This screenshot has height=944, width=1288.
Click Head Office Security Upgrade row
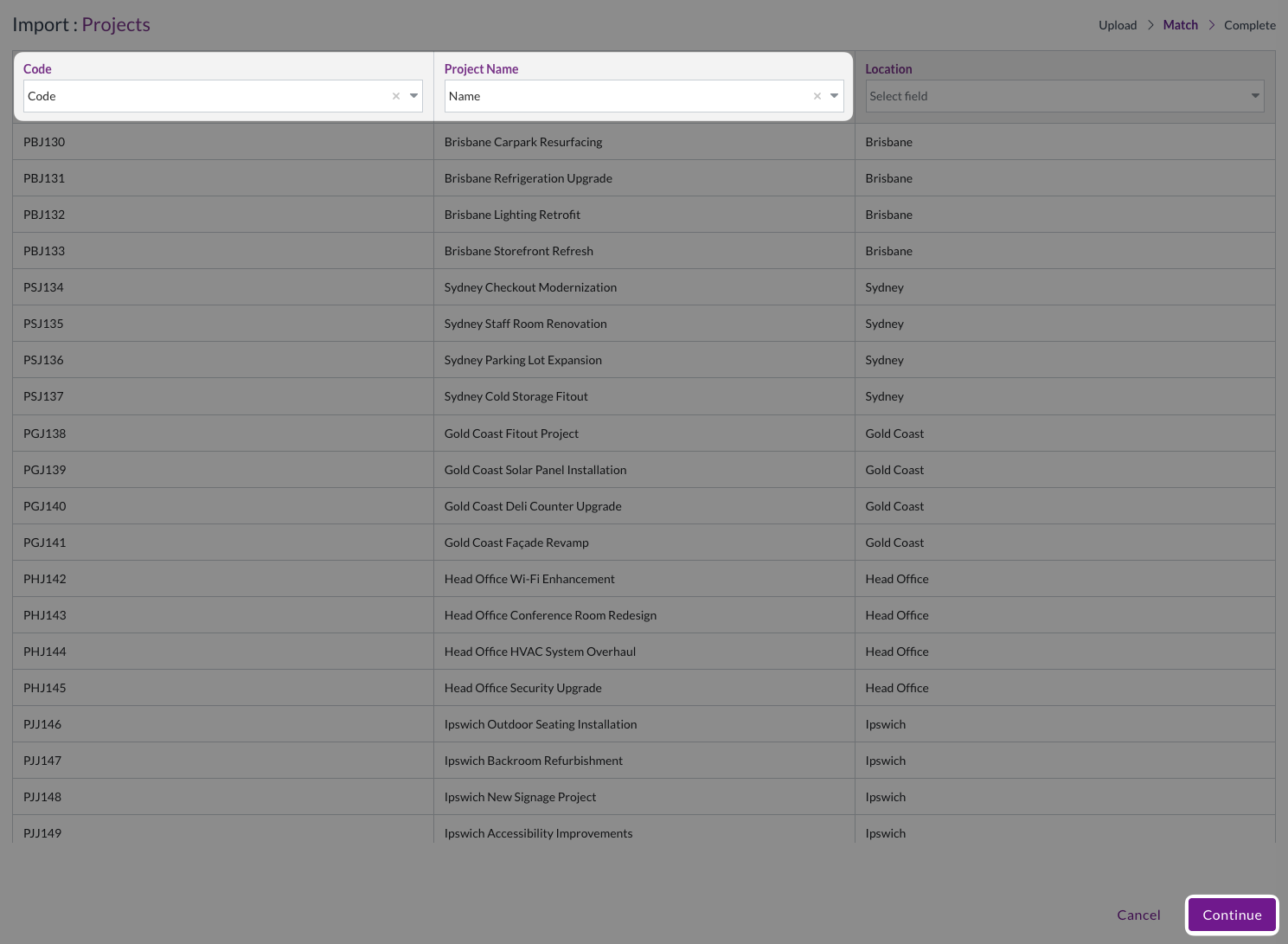[x=522, y=688]
